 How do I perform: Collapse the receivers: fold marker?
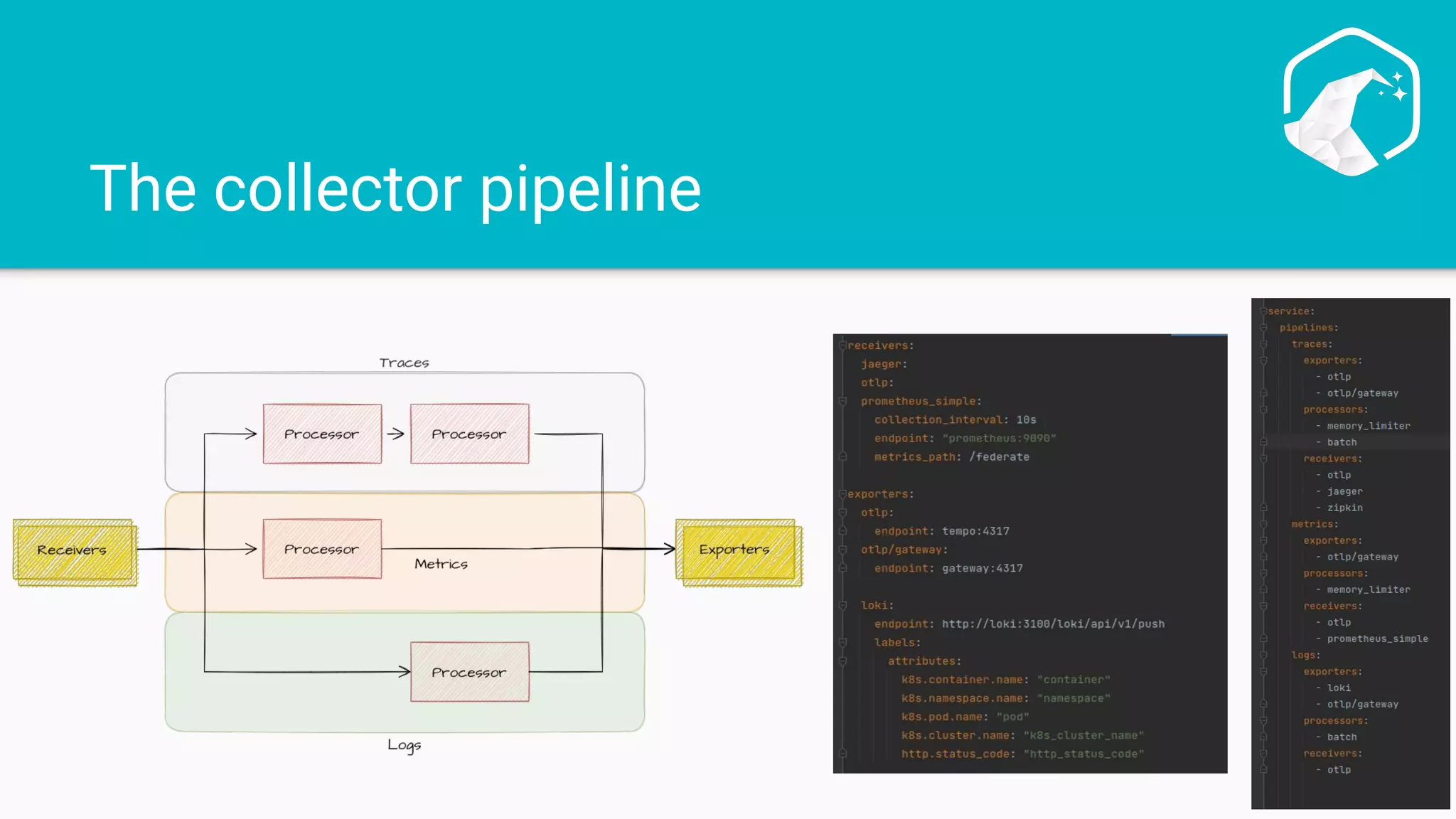842,346
